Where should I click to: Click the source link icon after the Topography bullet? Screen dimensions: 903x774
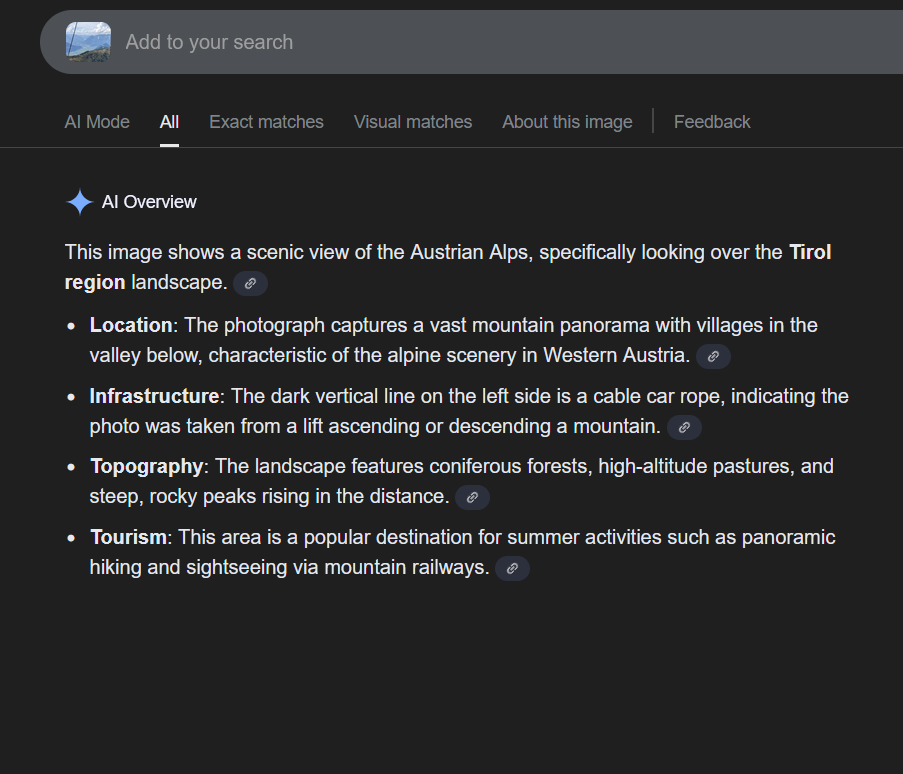[x=472, y=497]
